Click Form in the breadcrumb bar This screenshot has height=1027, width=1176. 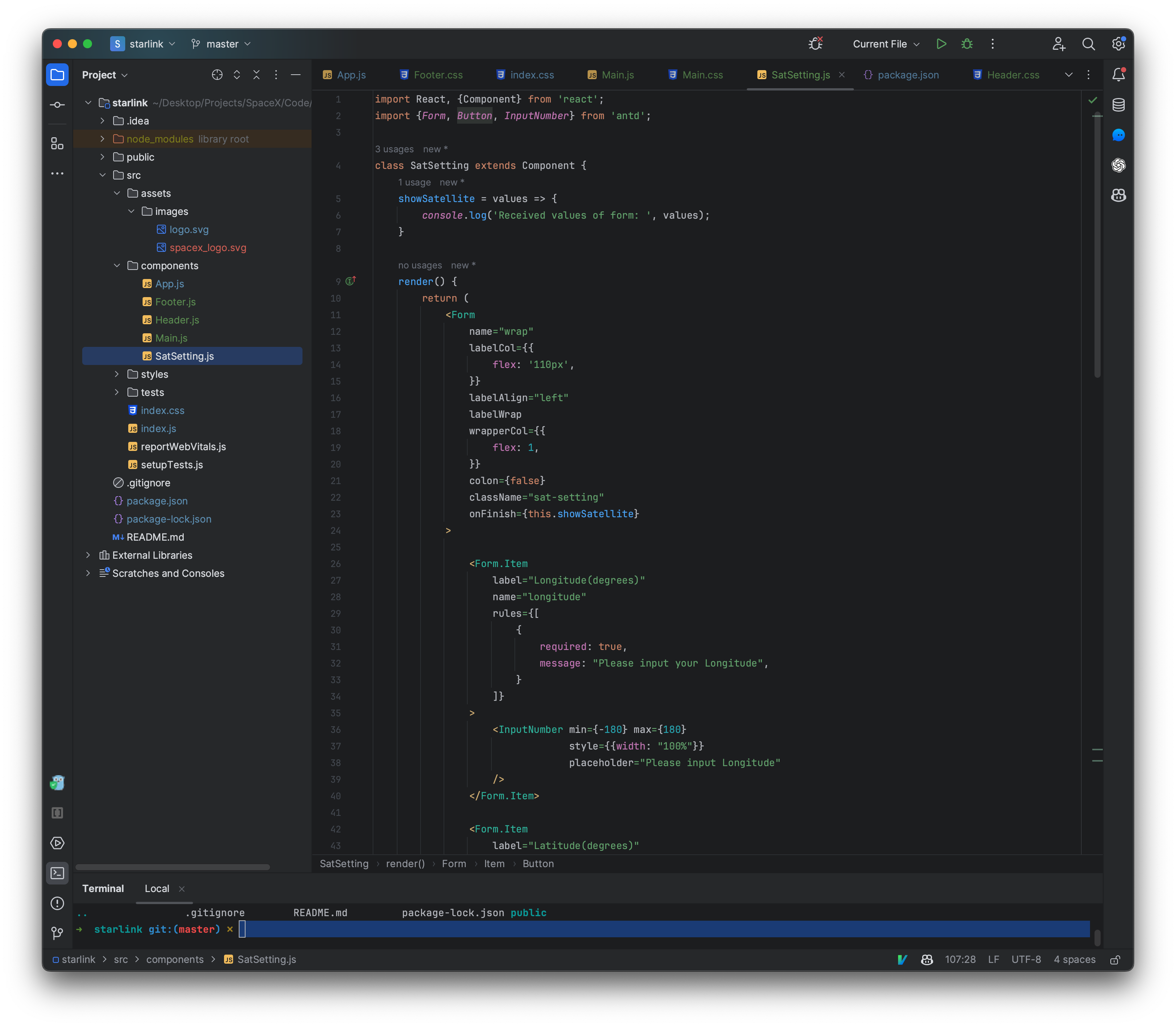[454, 864]
